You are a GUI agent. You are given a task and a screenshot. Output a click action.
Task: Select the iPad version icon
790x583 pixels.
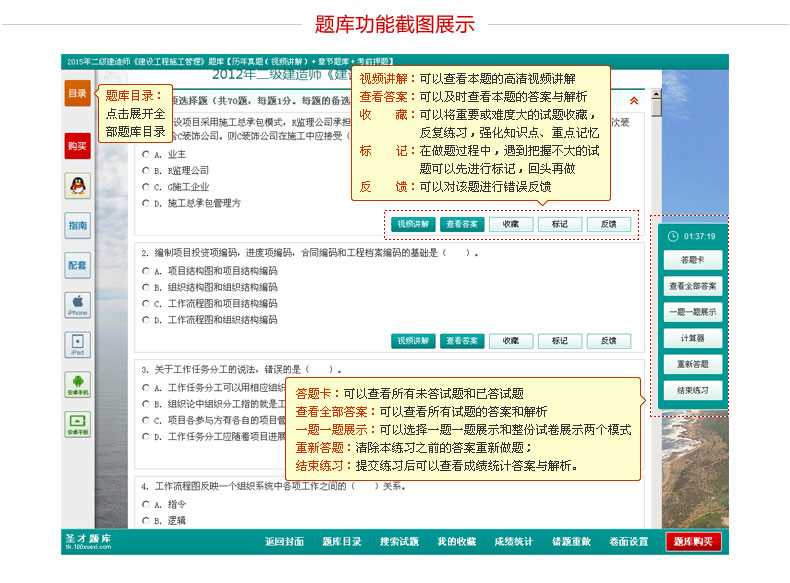[x=77, y=345]
